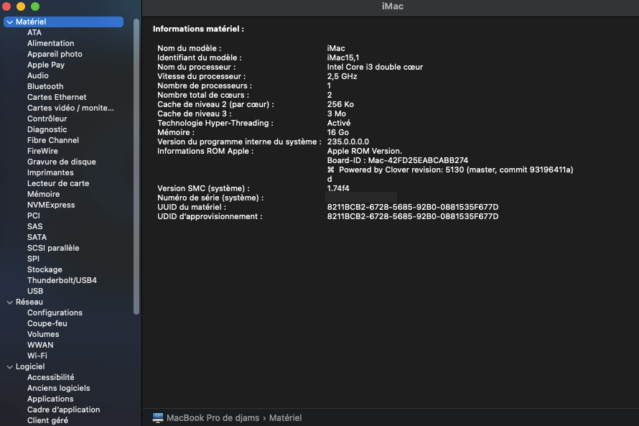Viewport: 639px width, 426px height.
Task: Open Accessibilité under Logiciel
Action: pos(51,377)
